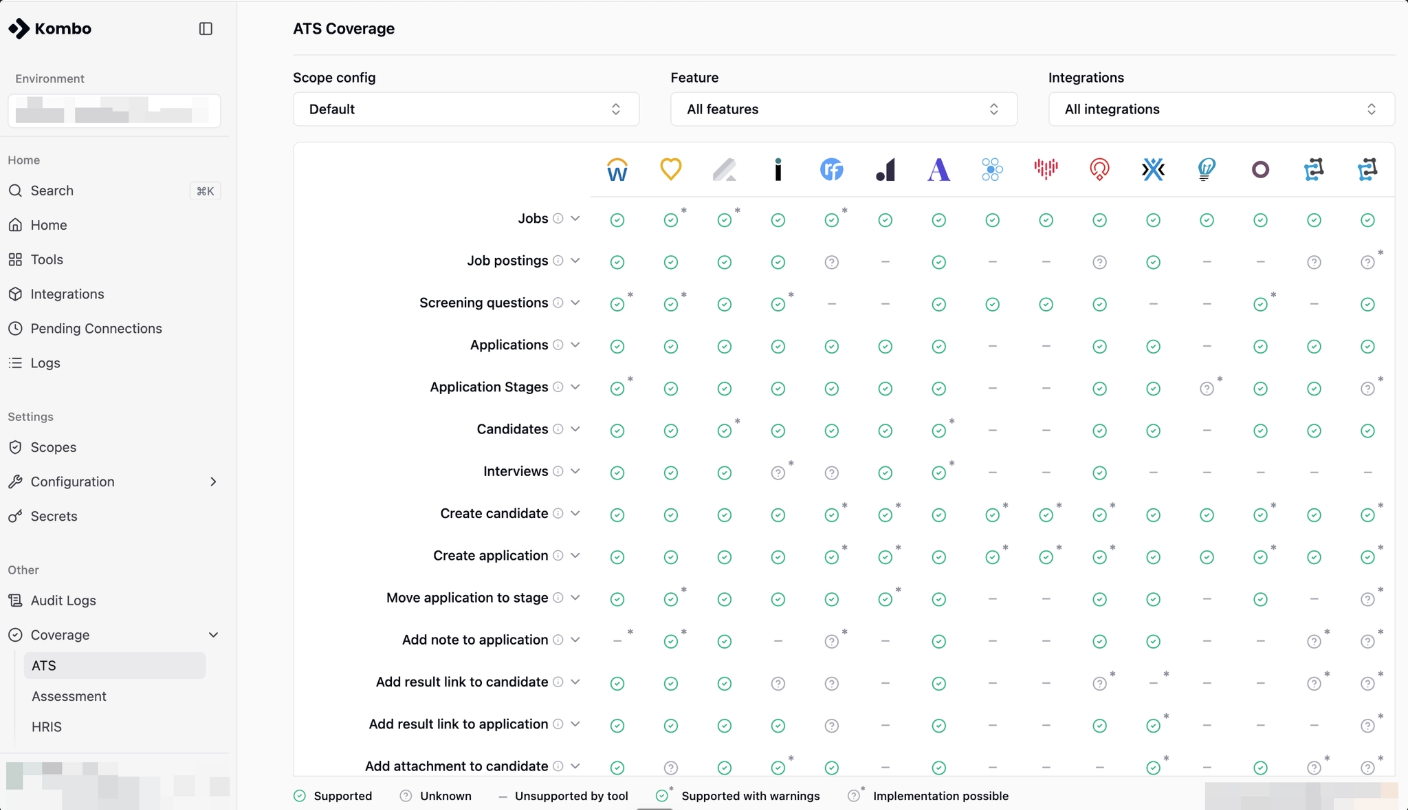The height and width of the screenshot is (810, 1408).
Task: Open the All features dropdown
Action: click(844, 109)
